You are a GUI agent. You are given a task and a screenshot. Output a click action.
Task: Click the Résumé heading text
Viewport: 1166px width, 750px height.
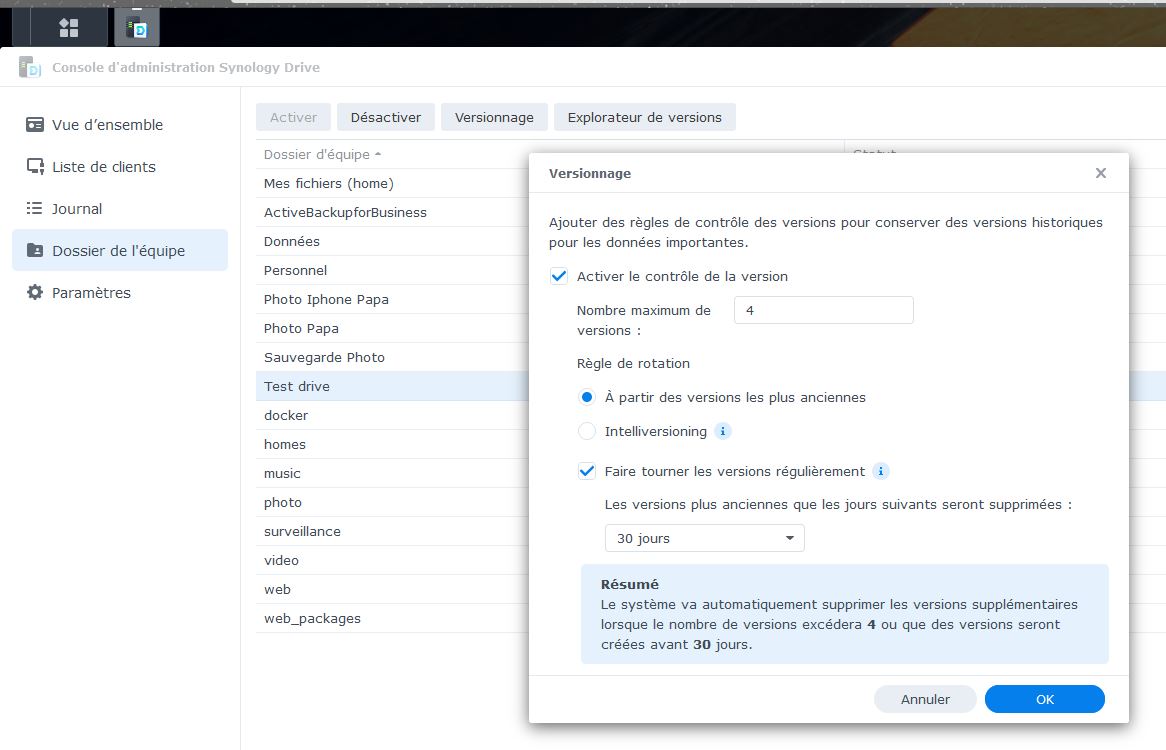point(630,584)
